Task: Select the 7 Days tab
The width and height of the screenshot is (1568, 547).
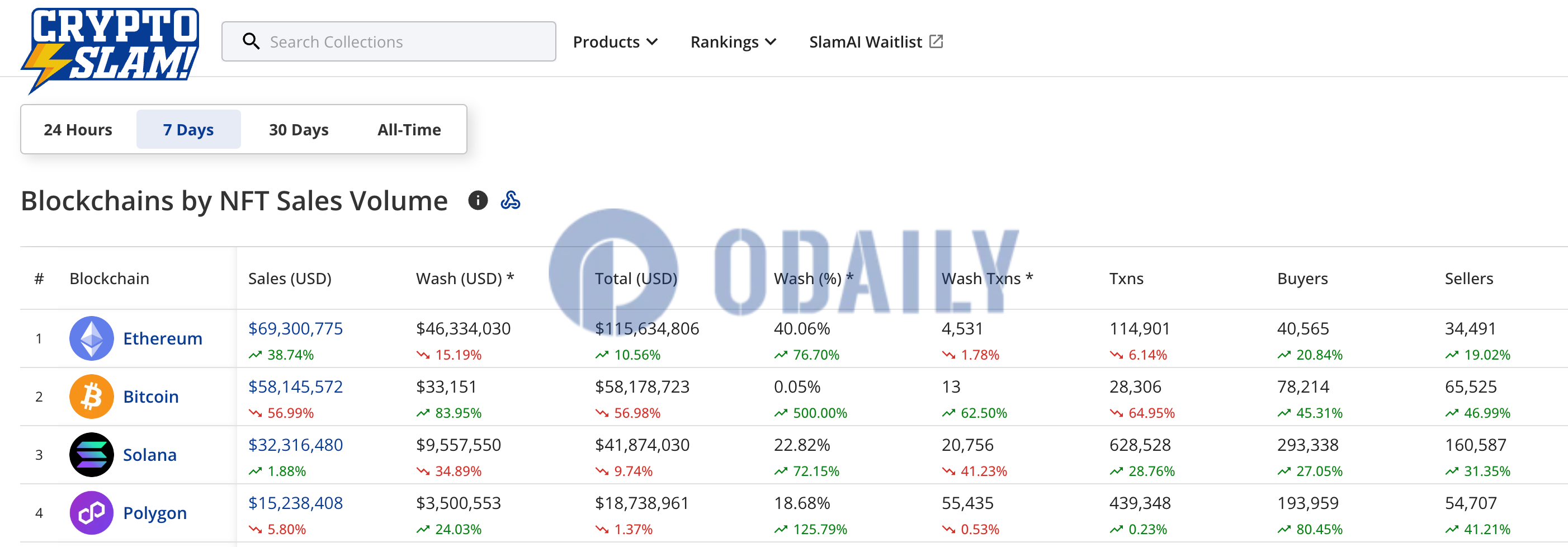Action: (188, 130)
